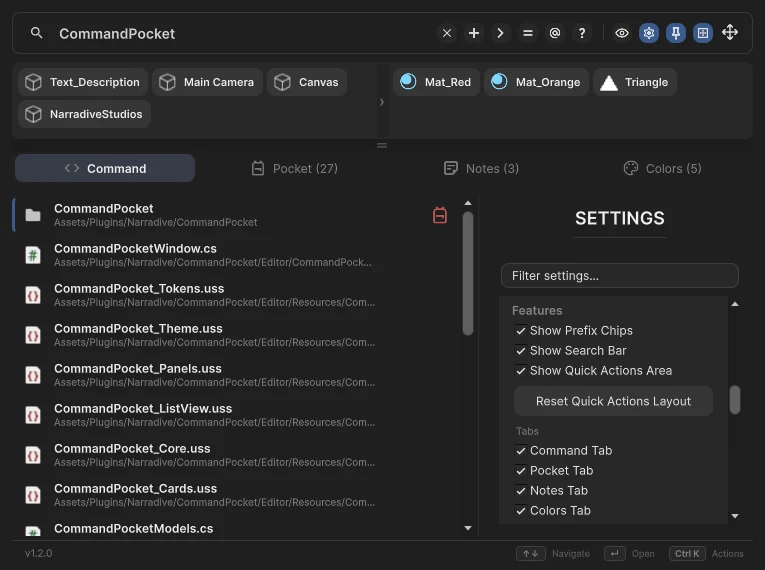Click the blue layout grid button

703,33
